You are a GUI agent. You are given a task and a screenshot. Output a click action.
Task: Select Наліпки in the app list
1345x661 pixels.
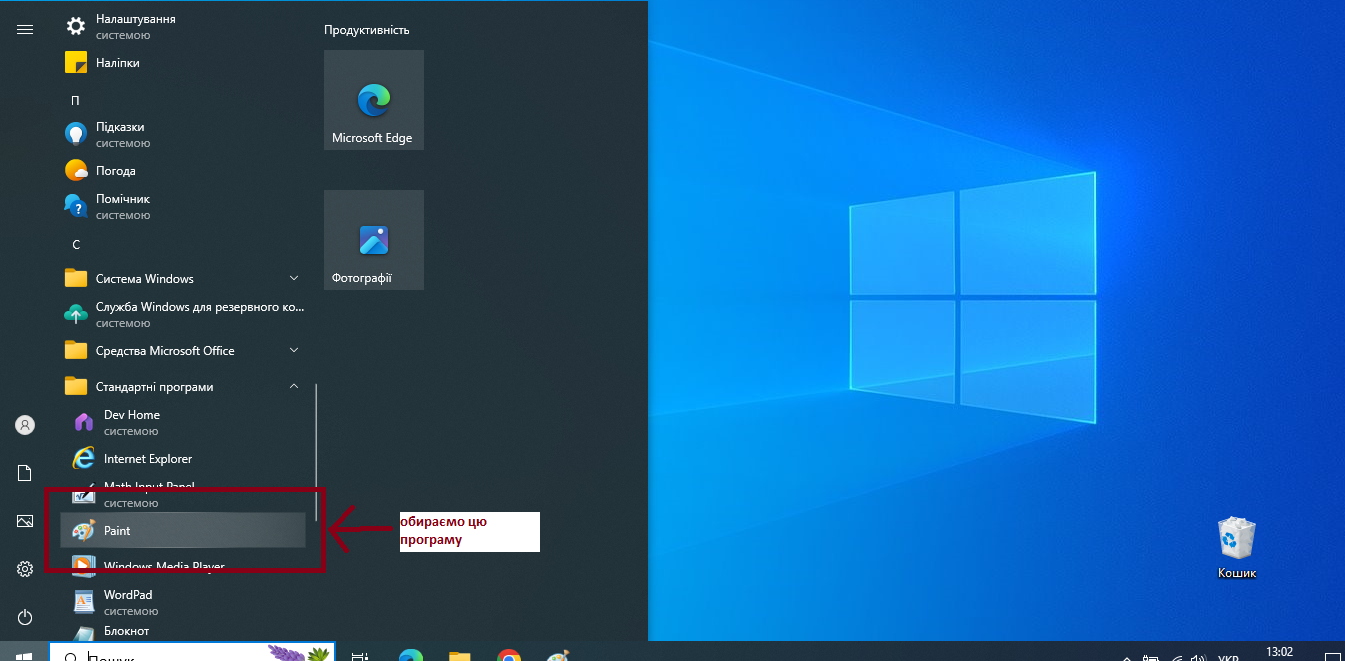(x=117, y=63)
